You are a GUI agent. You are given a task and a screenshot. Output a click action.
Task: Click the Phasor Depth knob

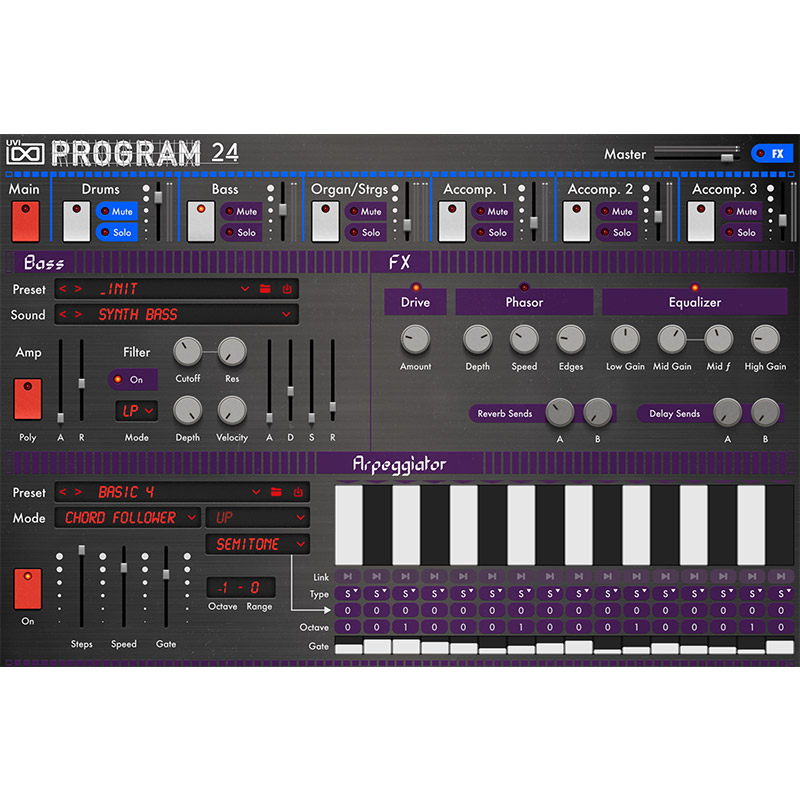coord(478,339)
